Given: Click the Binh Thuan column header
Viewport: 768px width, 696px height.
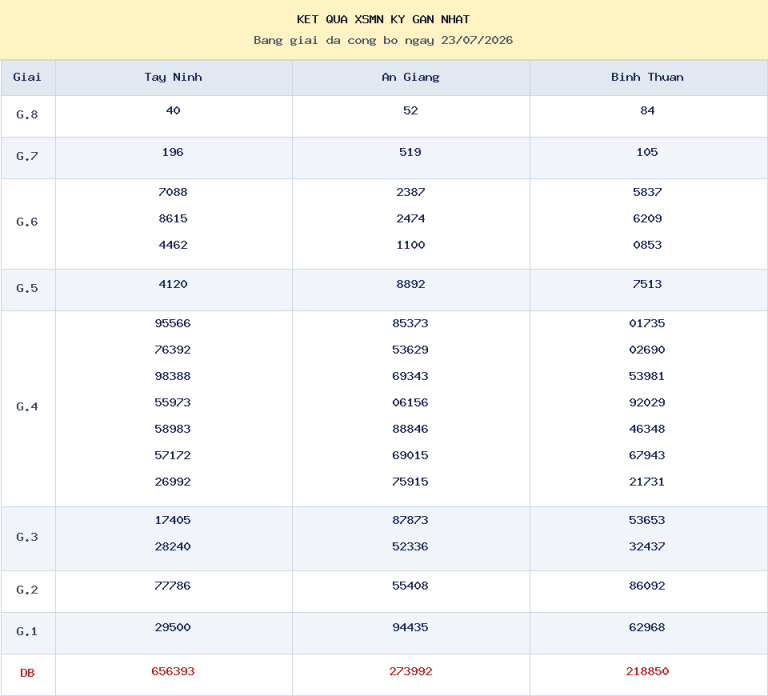Looking at the screenshot, I should [x=648, y=77].
